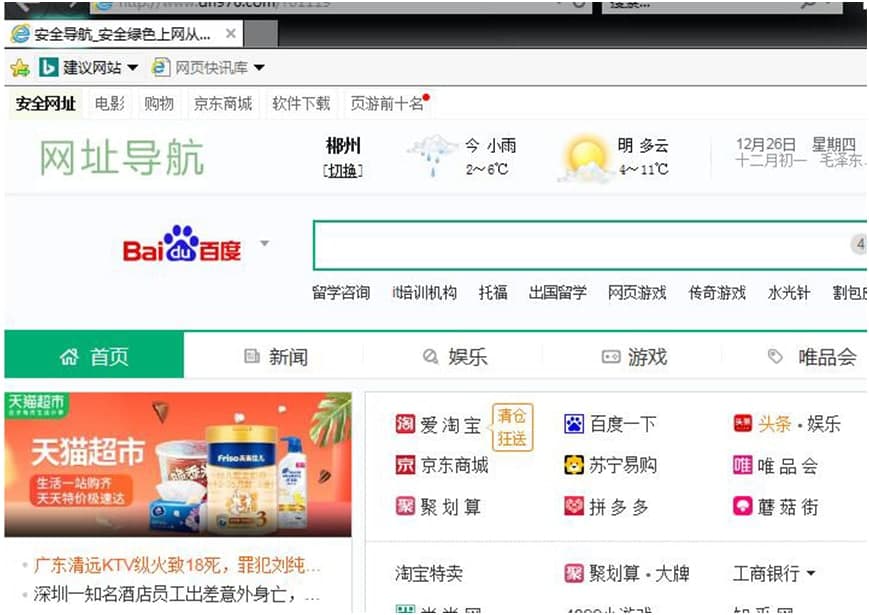Screen dimensions: 869x615
Task: Click the icon beside 娱乐
Action: coord(430,356)
